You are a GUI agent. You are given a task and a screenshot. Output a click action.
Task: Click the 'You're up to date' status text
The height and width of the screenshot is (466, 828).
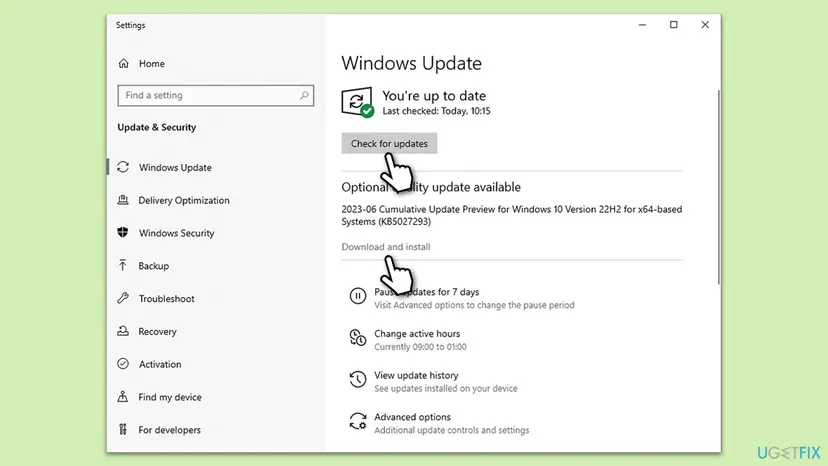click(x=434, y=96)
